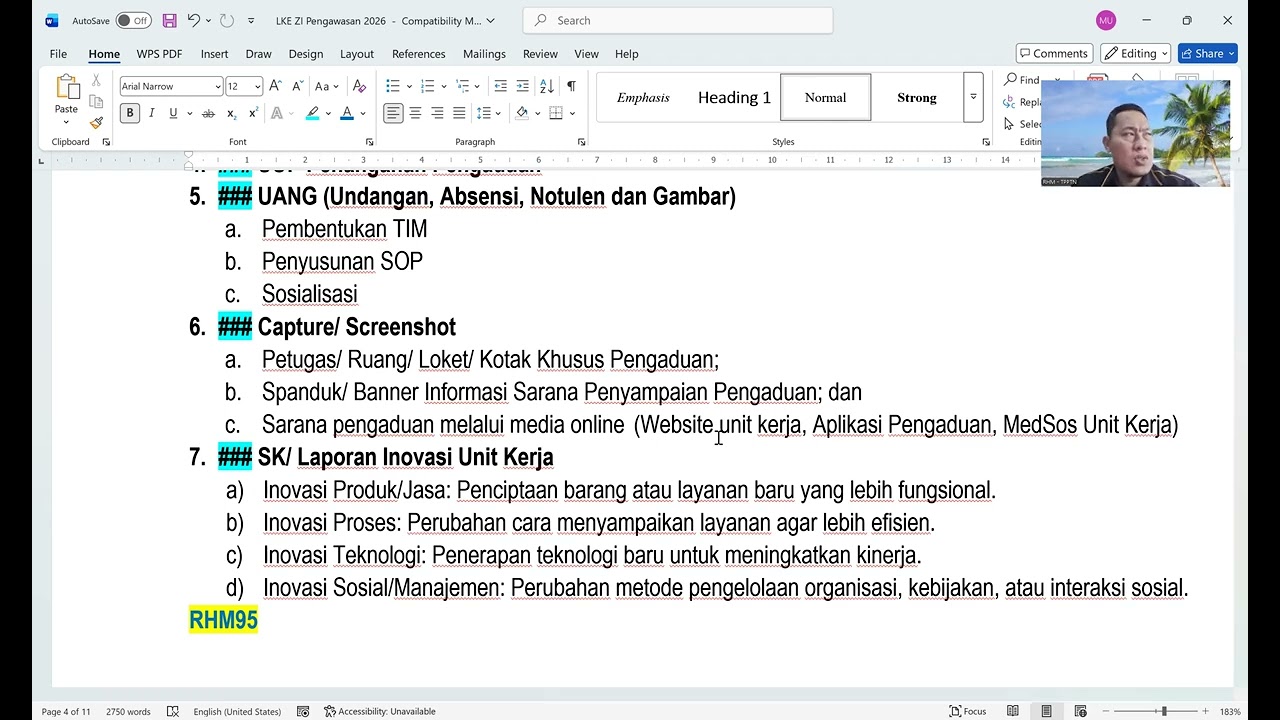Toggle Underline formatting
The image size is (1280, 720).
(173, 113)
